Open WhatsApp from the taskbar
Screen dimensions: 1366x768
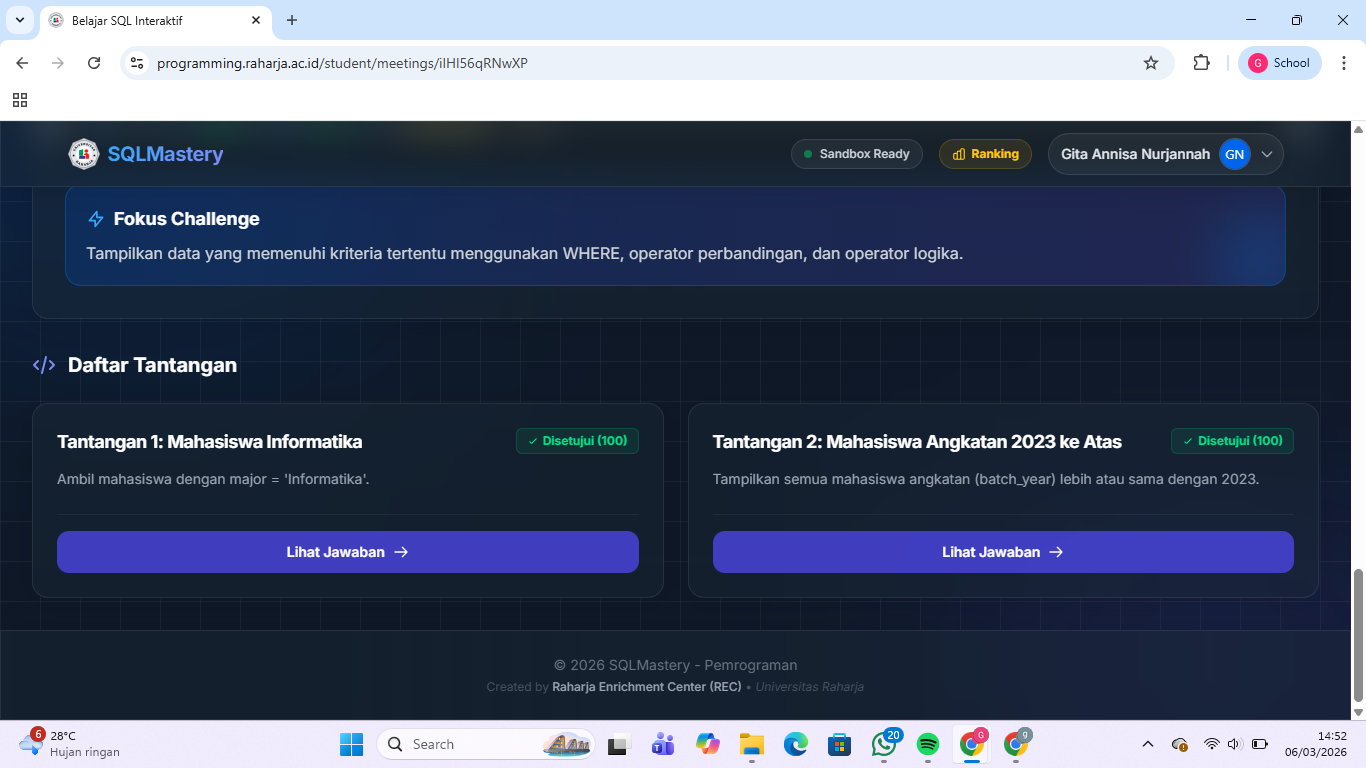(x=884, y=744)
